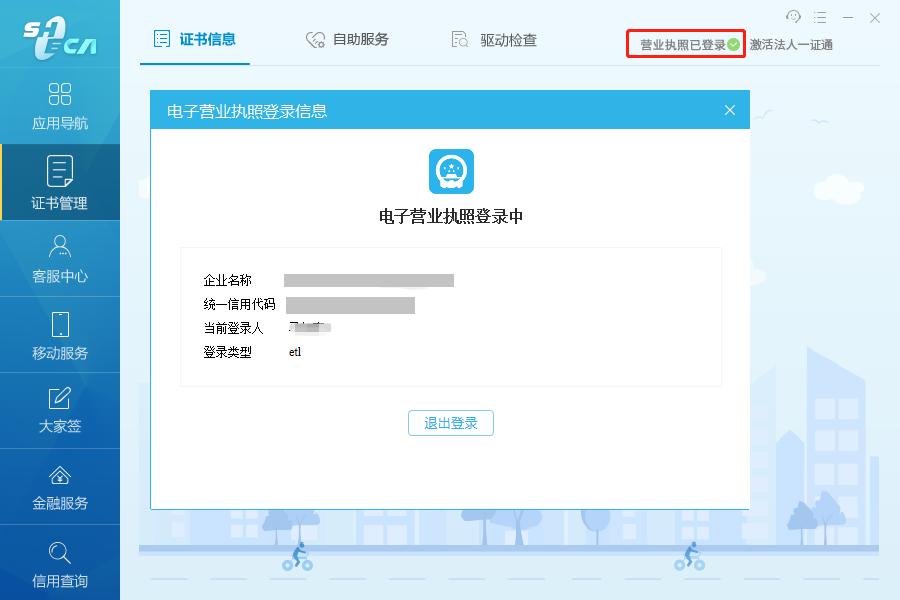The height and width of the screenshot is (600, 900).
Task: Click the headset support icon top right
Action: point(793,17)
